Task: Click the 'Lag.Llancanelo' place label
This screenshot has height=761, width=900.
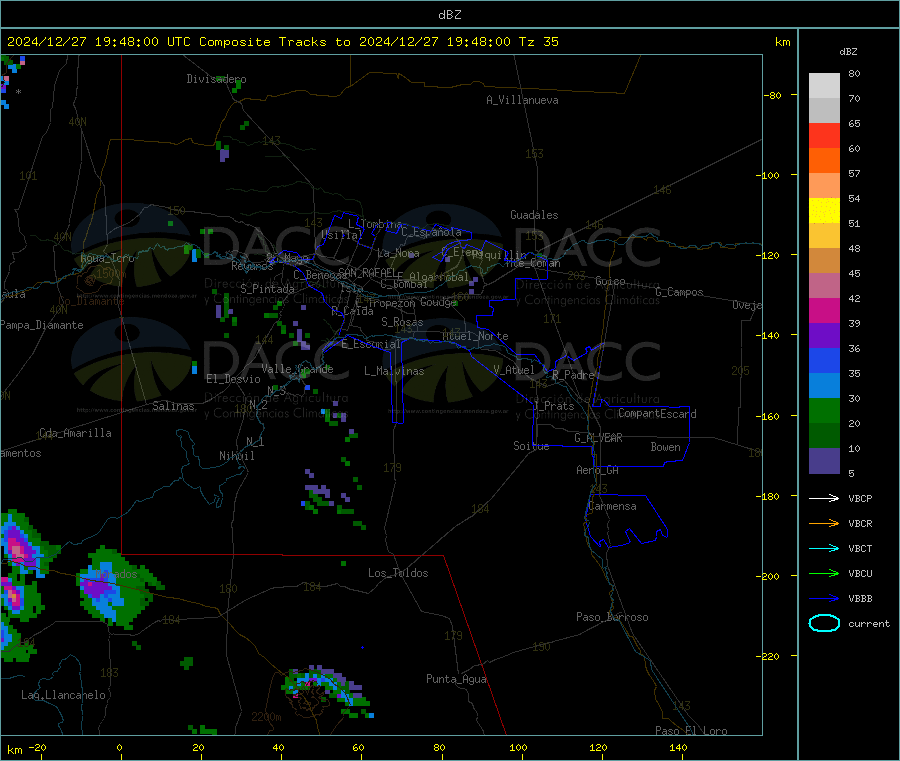Action: tap(63, 695)
